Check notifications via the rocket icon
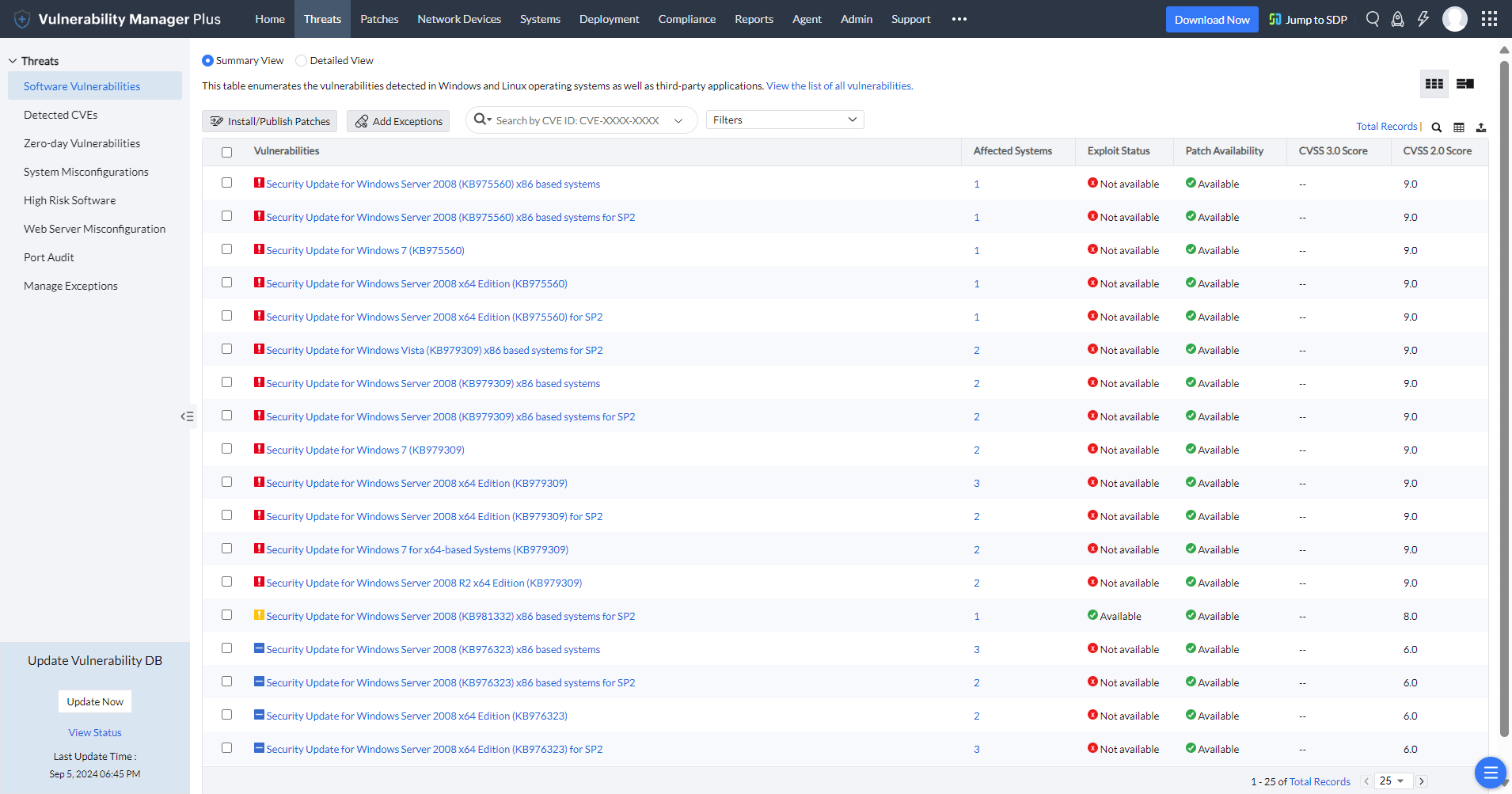Viewport: 1512px width, 794px height. 1398,19
